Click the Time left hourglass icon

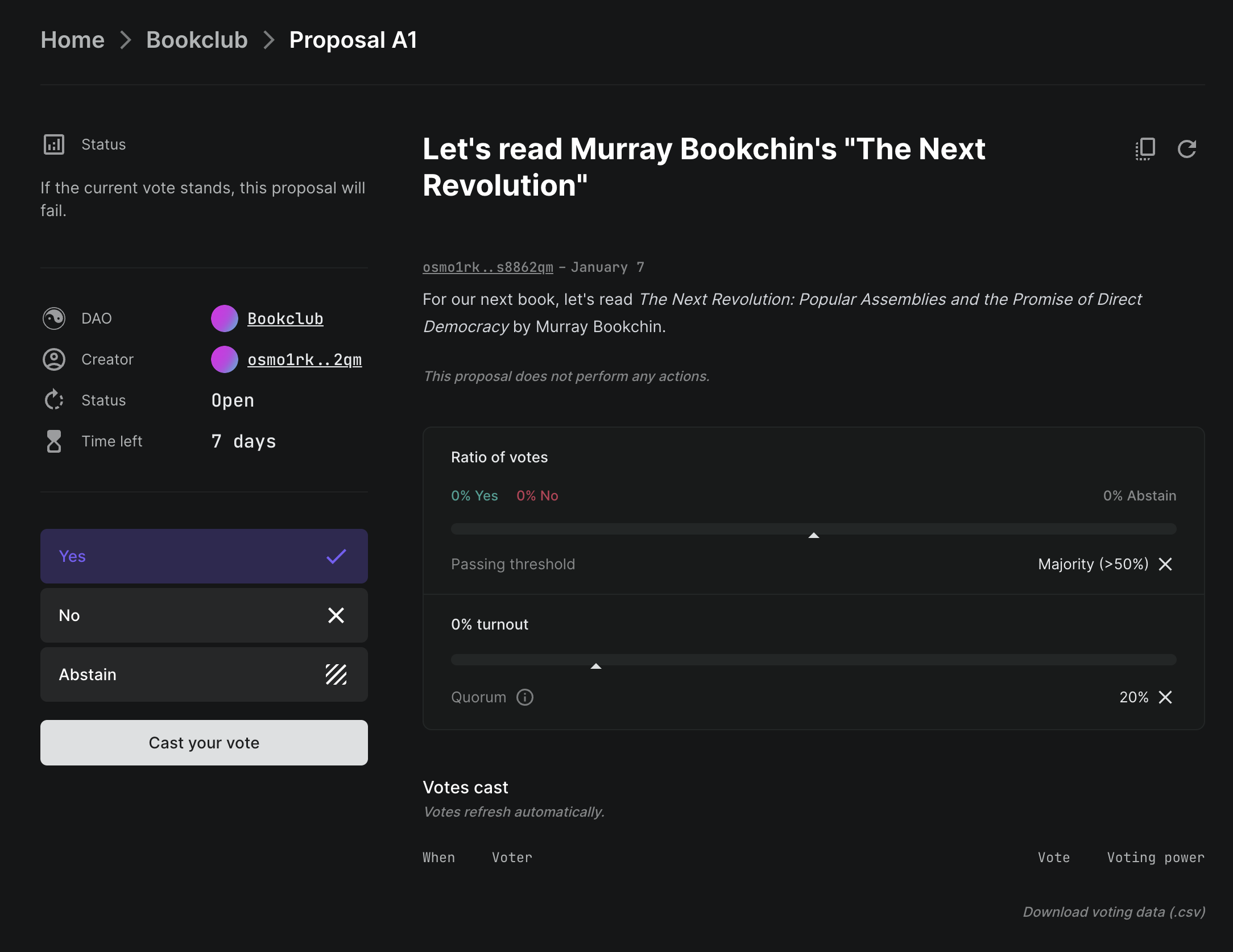point(54,441)
